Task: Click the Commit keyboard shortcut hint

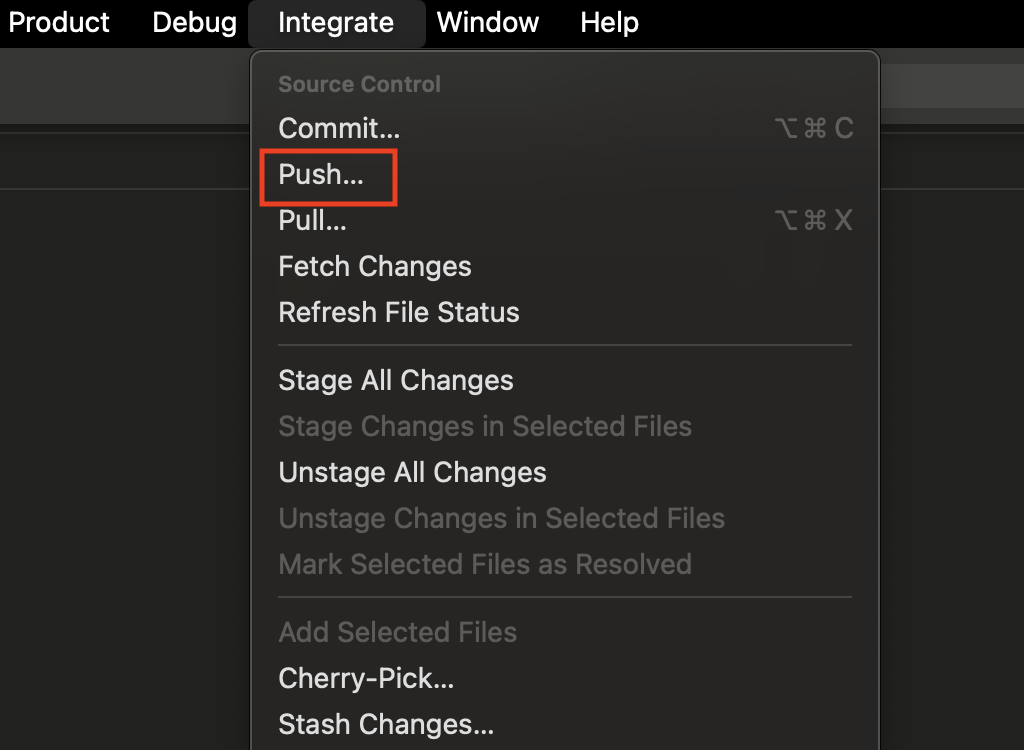Action: pos(814,128)
